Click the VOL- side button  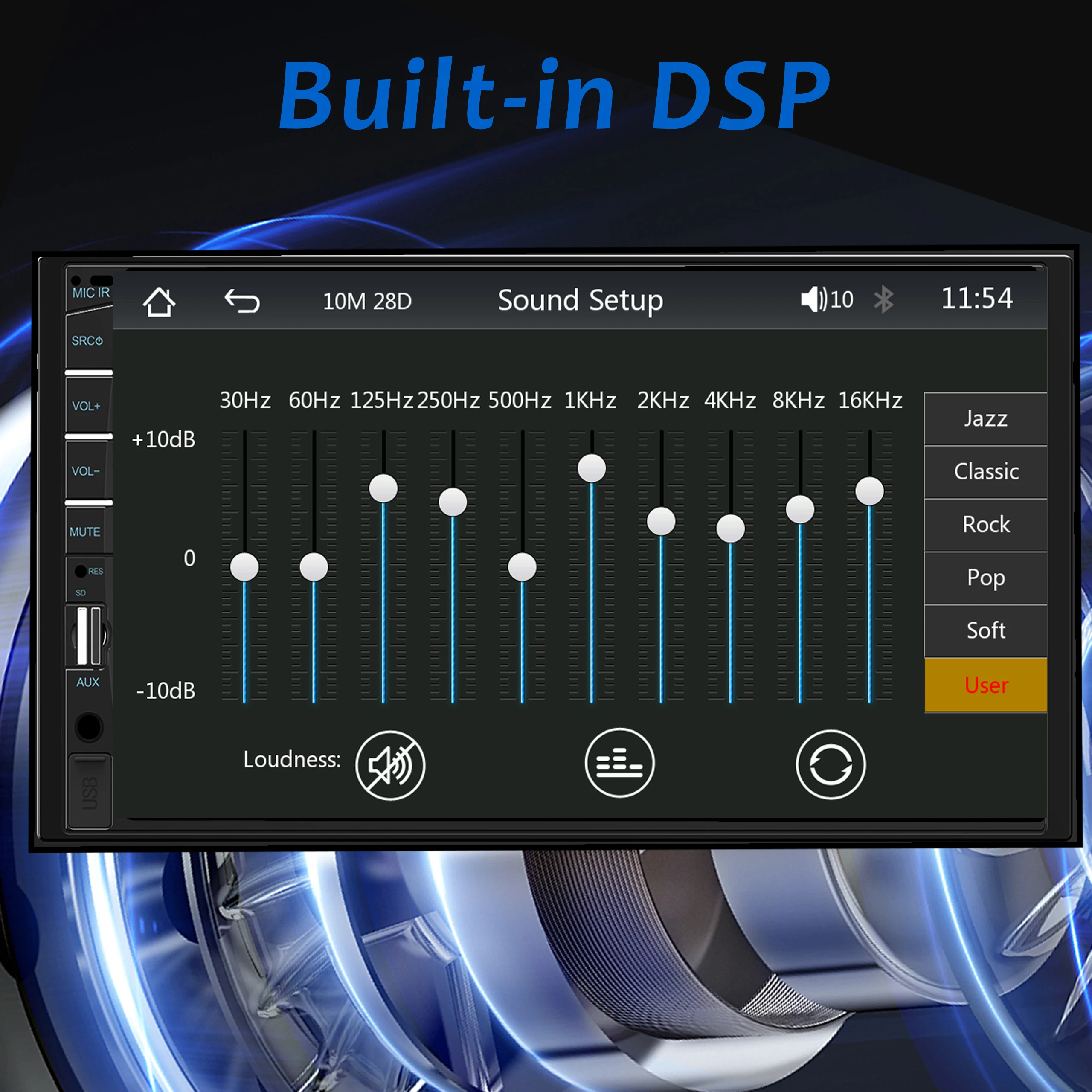point(88,470)
